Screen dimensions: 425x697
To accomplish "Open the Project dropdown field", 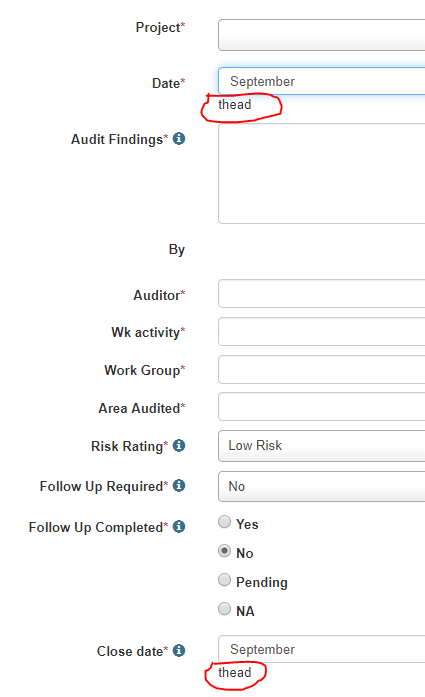I will 321,35.
